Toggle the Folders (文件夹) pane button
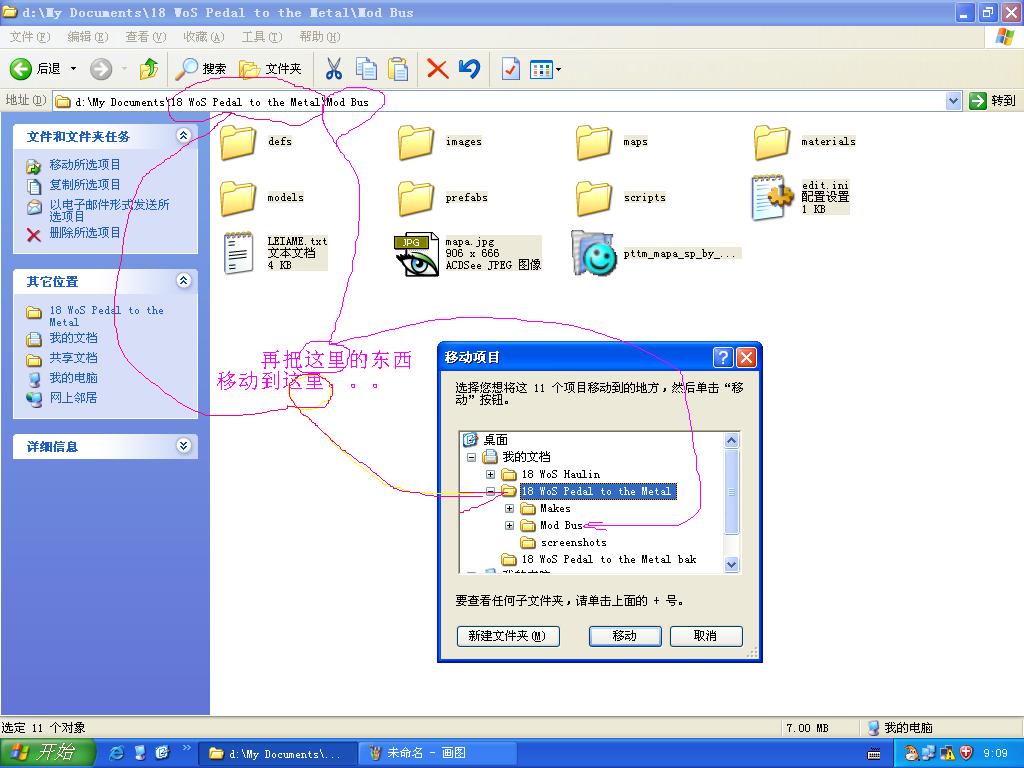1024x768 pixels. (270, 69)
